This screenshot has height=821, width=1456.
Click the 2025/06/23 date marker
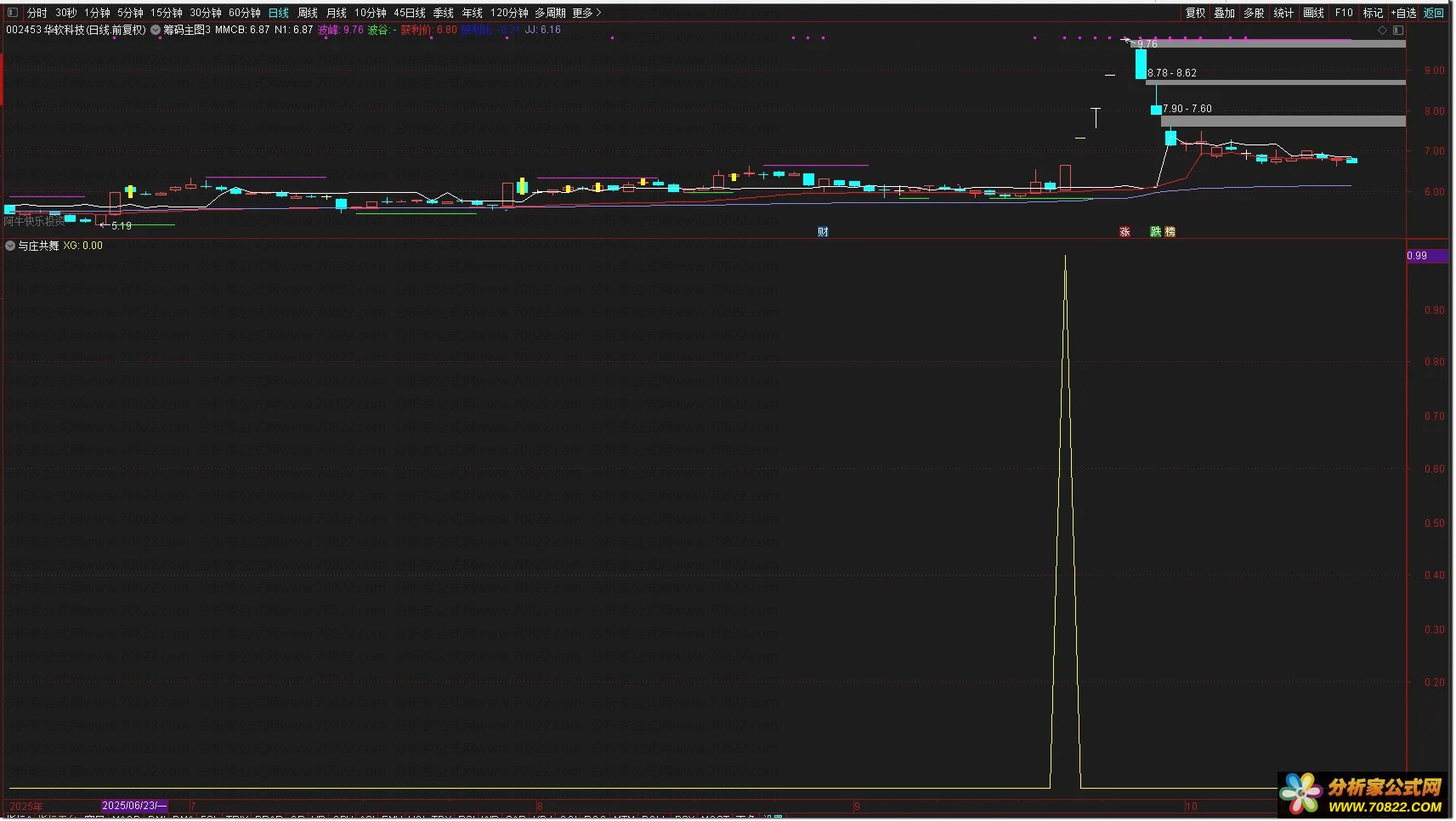[134, 806]
